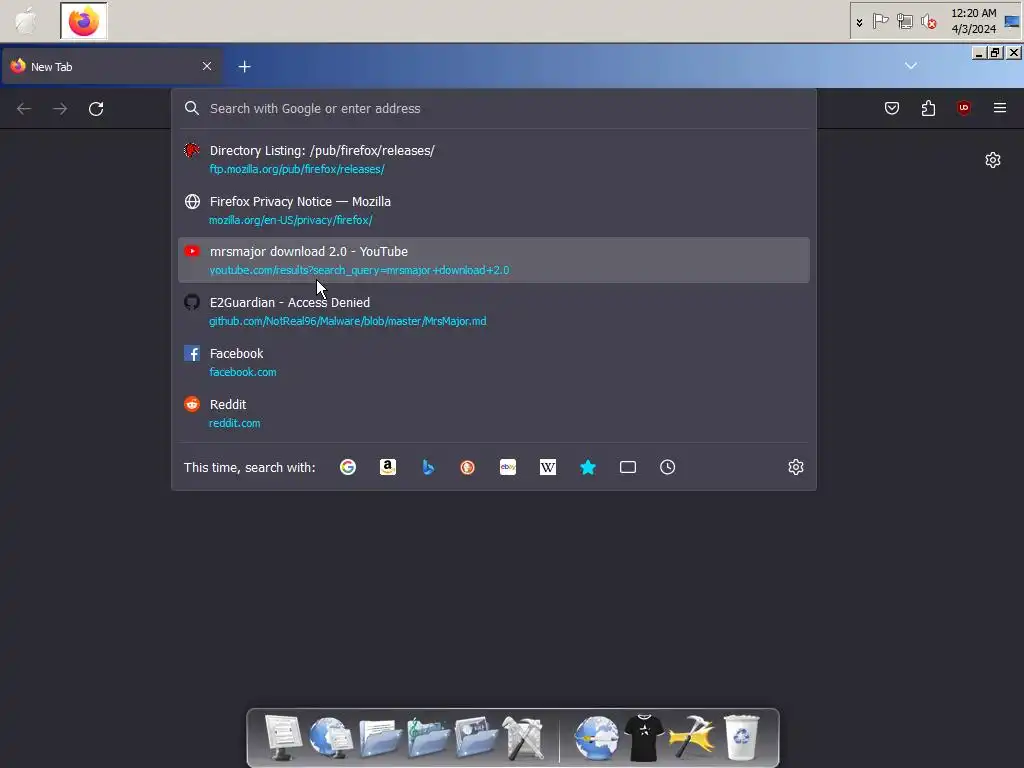Open the Firefox hamburger menu
Screen dimensions: 1024x768
1000,108
